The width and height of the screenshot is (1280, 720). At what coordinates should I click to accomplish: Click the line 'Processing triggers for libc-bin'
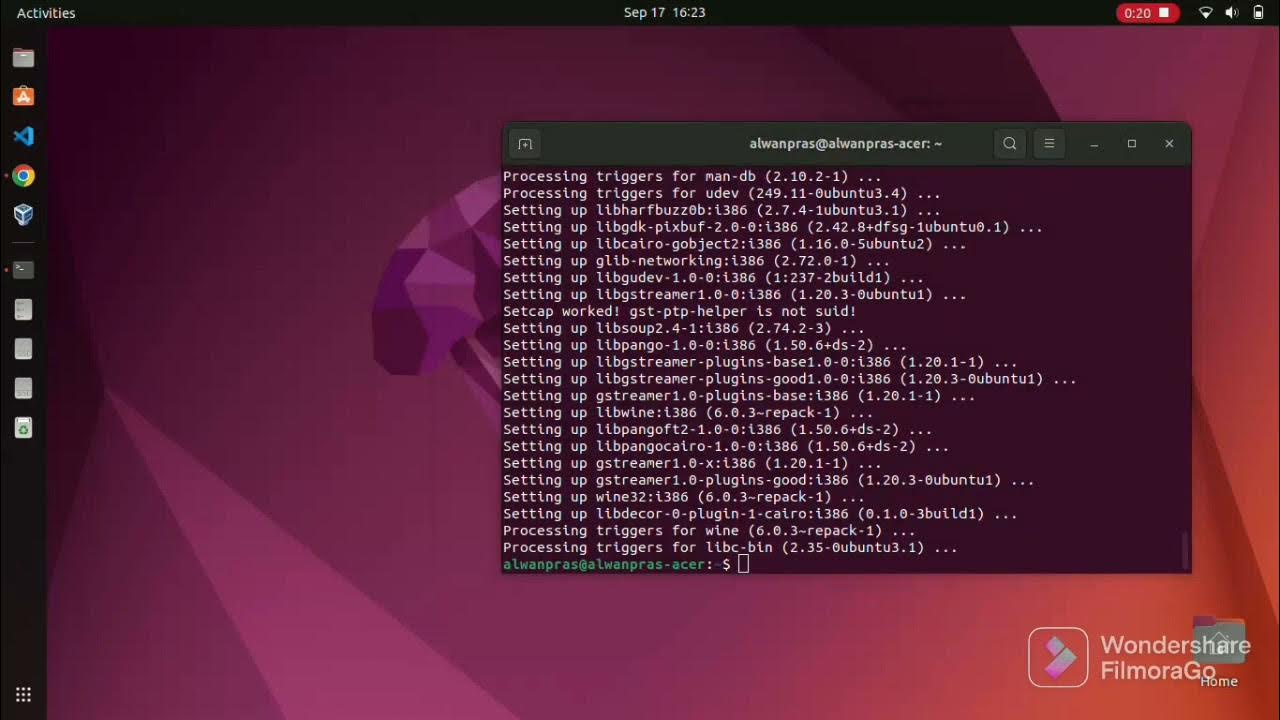point(730,548)
